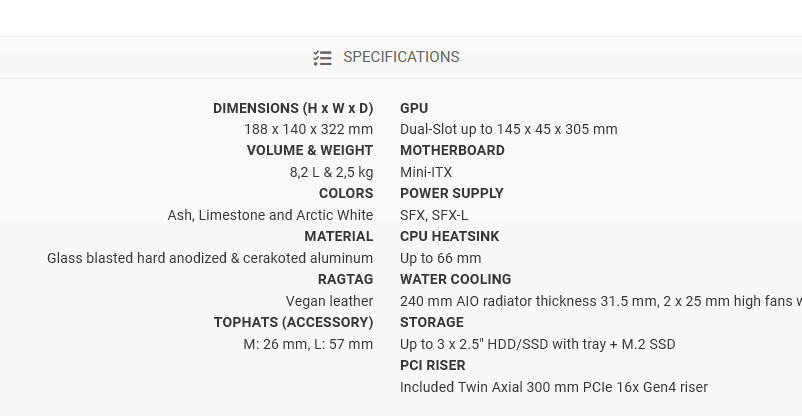Click the Volume & Weight heading
802x416 pixels.
(x=310, y=150)
